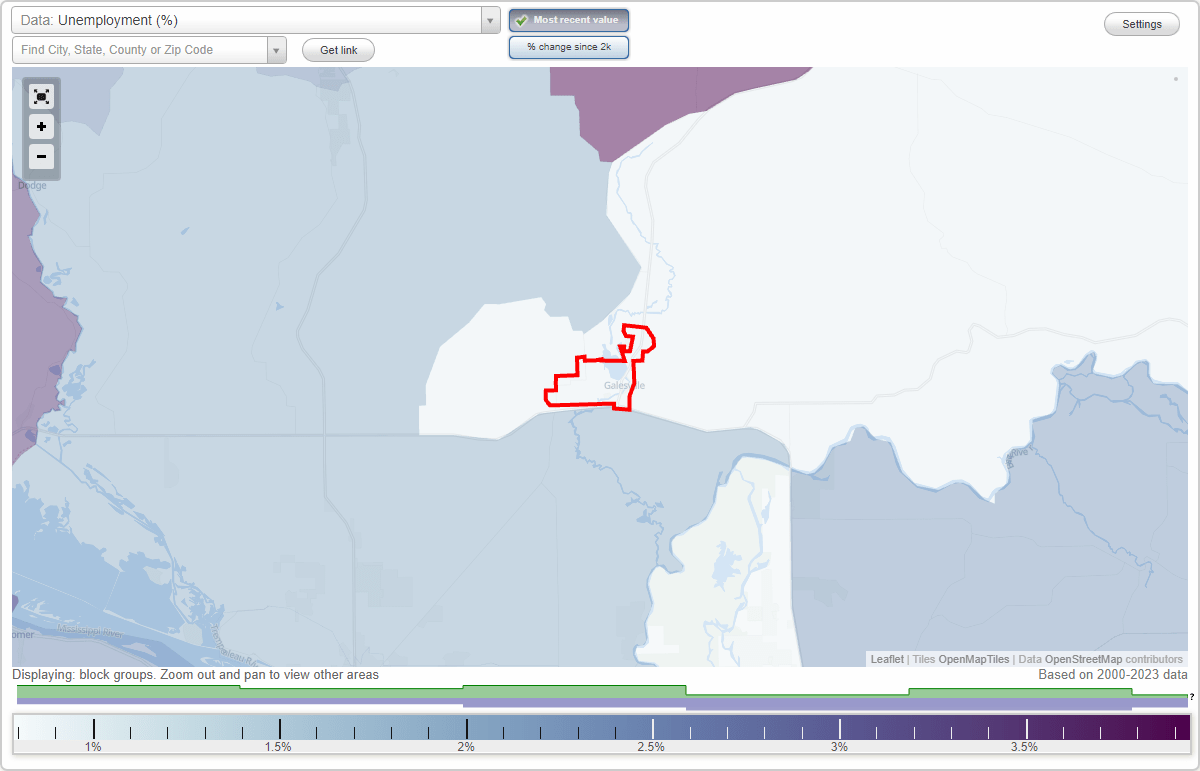Follow the Leaflet attribution link
Screen dimensions: 1200x771
886,659
